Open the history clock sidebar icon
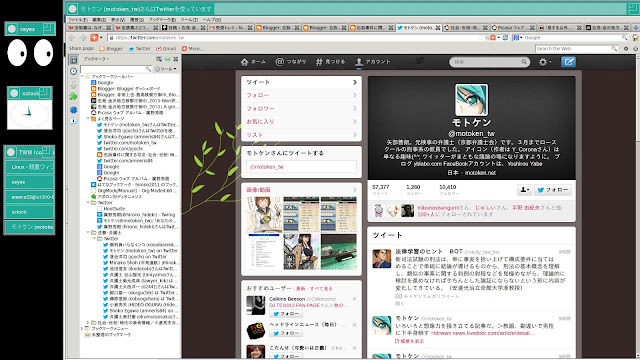640x360 pixels. point(73,71)
